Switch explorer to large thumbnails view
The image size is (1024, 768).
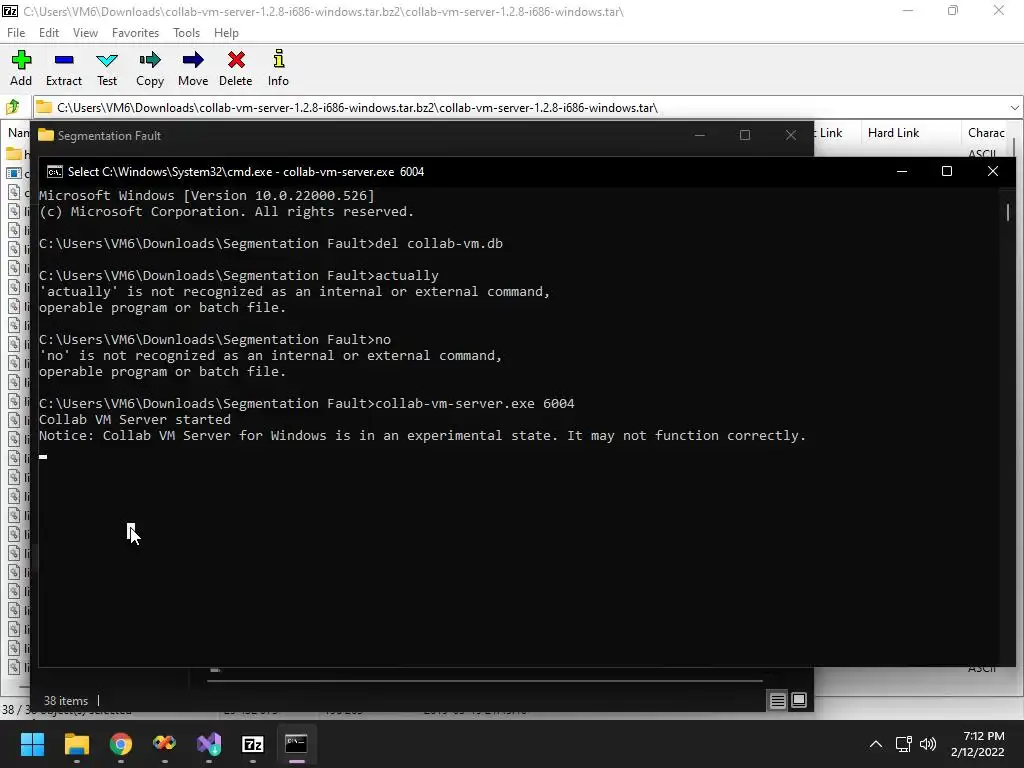(x=799, y=701)
